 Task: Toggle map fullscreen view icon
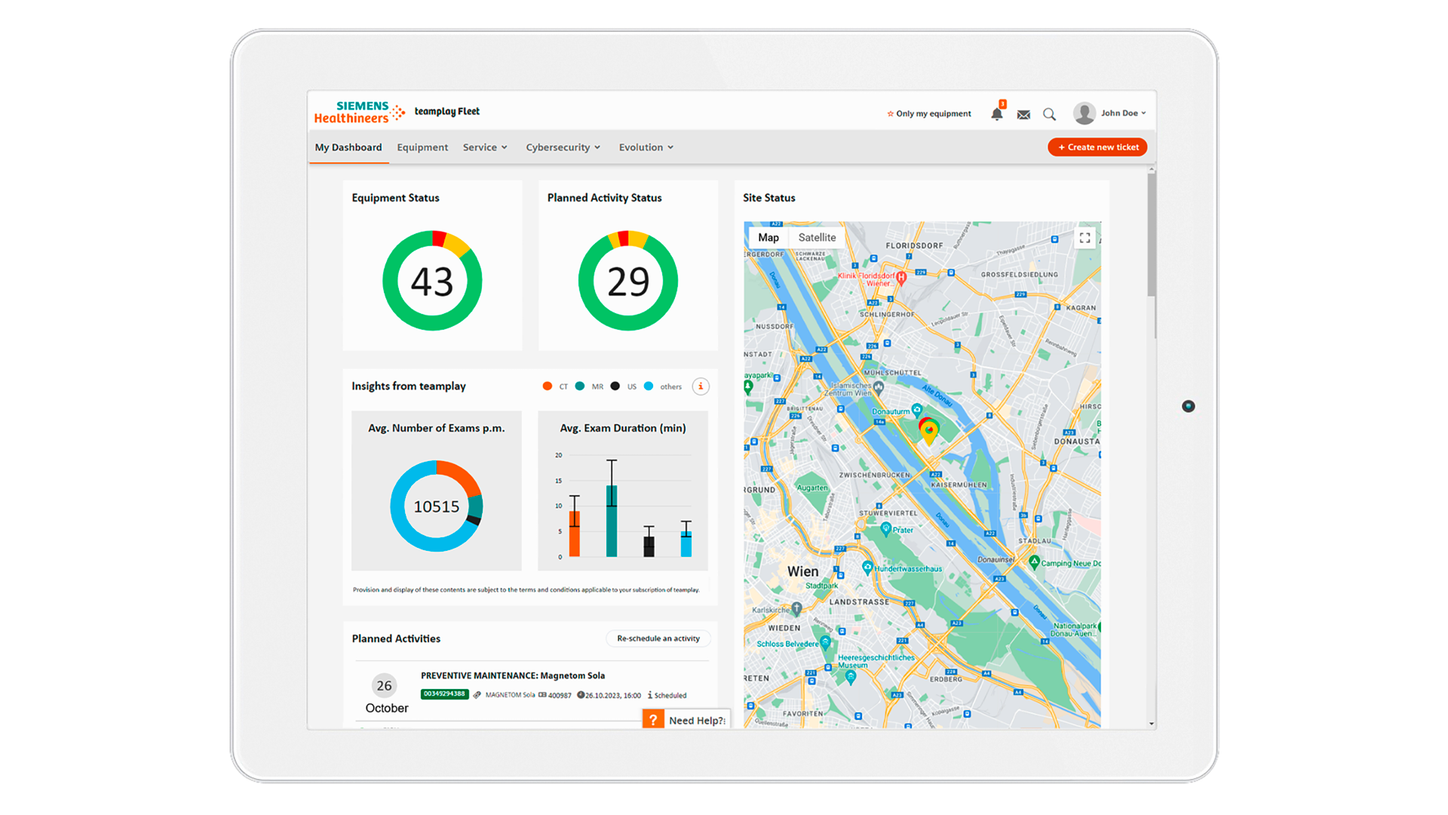1085,238
